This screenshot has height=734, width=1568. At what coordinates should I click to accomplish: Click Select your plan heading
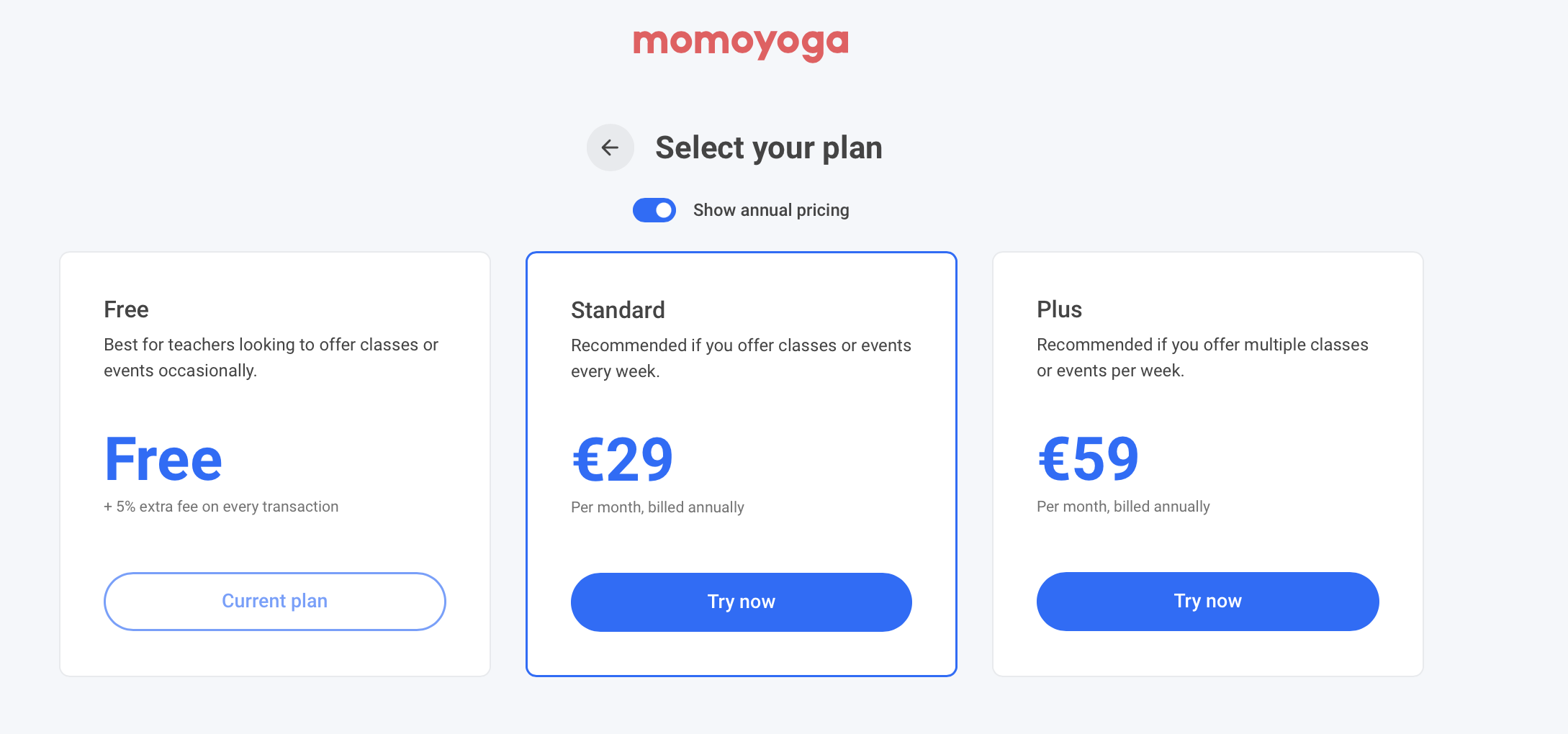(769, 148)
